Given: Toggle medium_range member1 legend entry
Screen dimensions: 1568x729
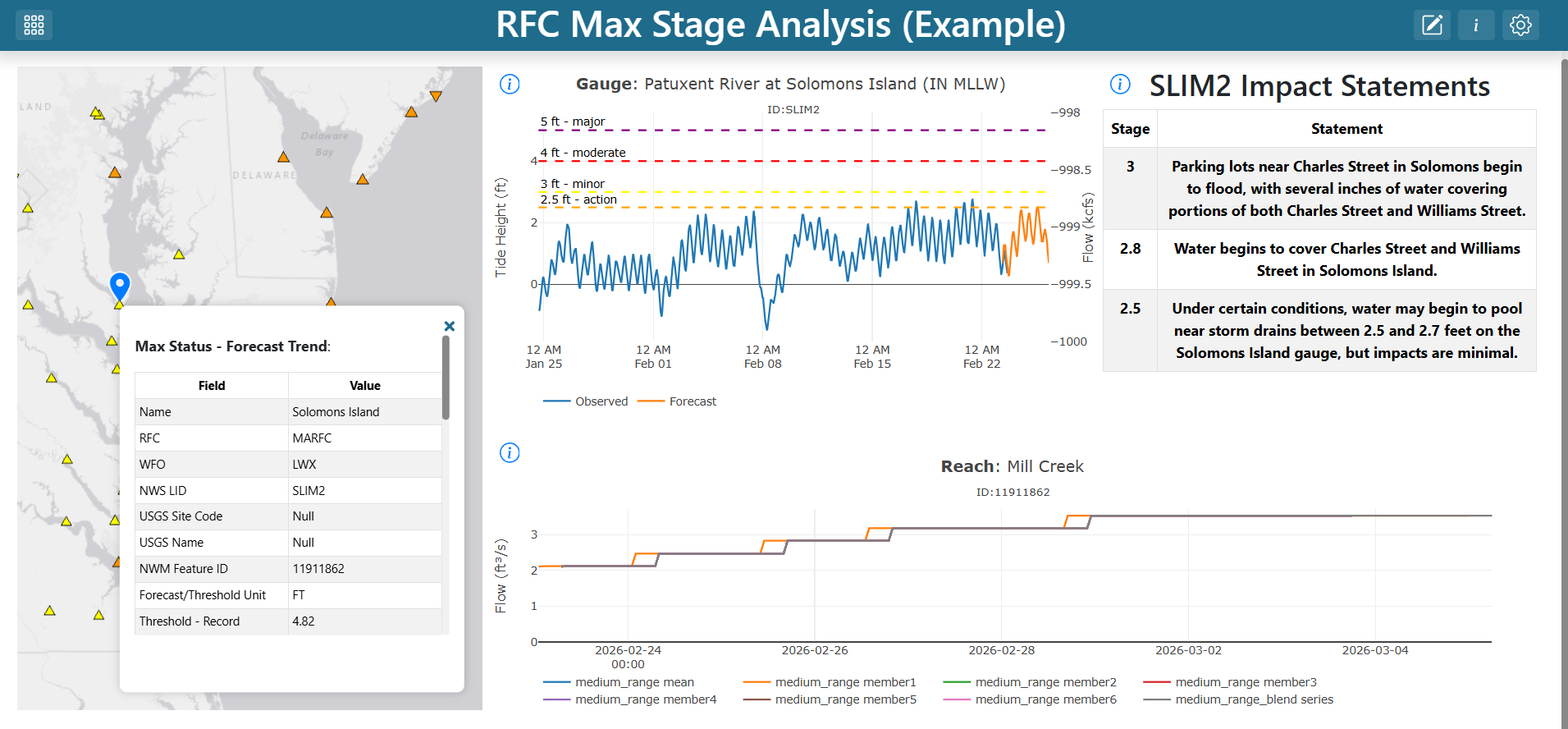Looking at the screenshot, I should pyautogui.click(x=830, y=682).
